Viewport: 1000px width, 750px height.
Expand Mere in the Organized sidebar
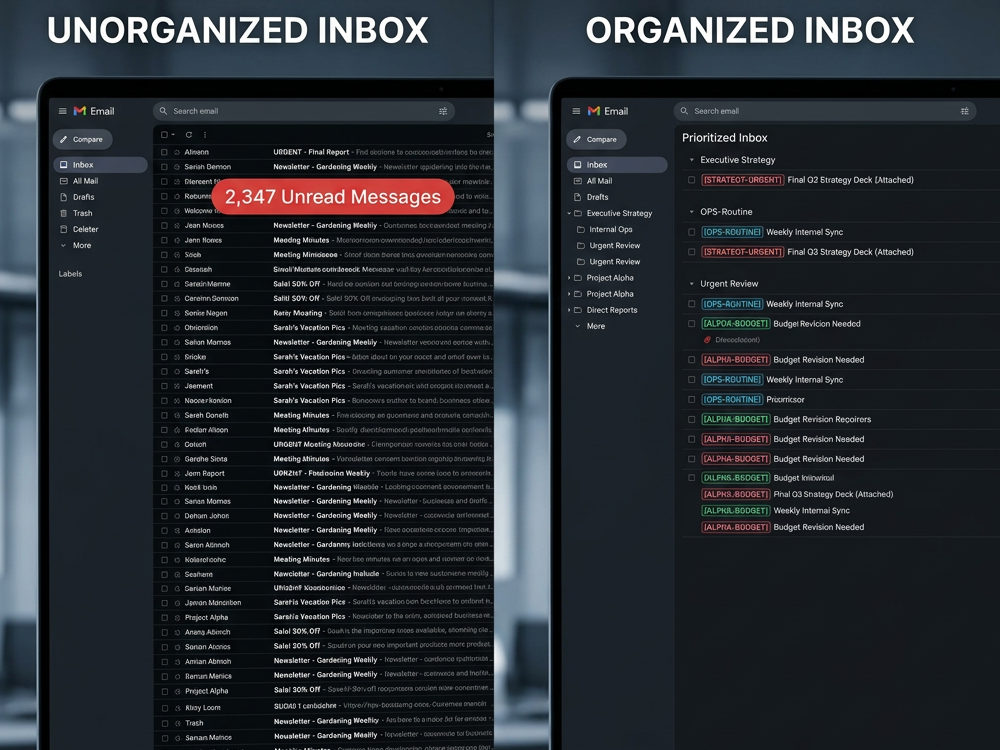tap(578, 326)
